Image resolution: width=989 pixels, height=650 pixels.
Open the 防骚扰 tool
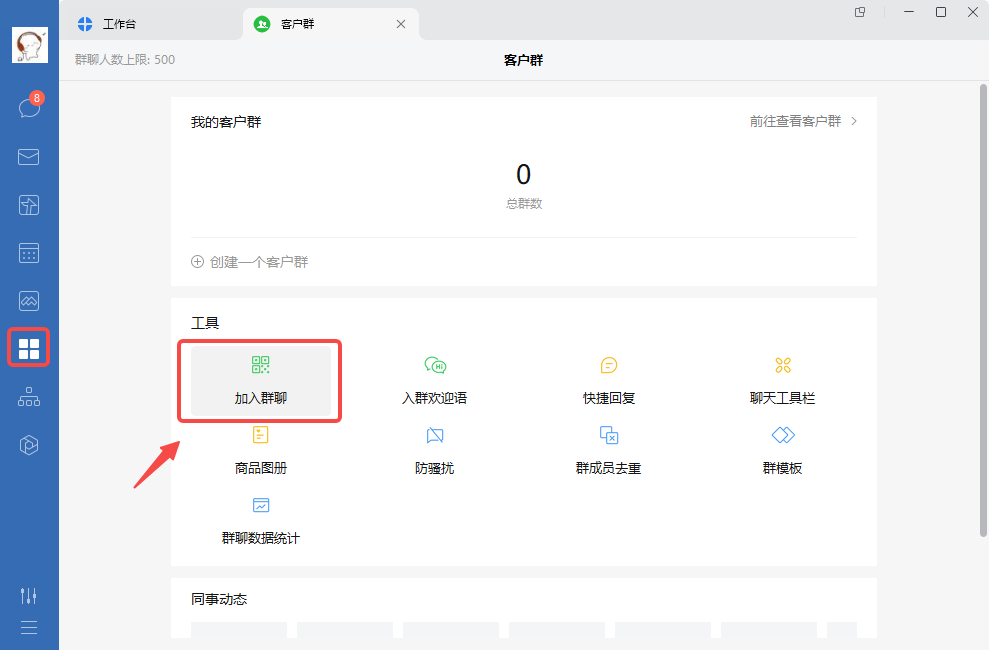click(x=434, y=450)
